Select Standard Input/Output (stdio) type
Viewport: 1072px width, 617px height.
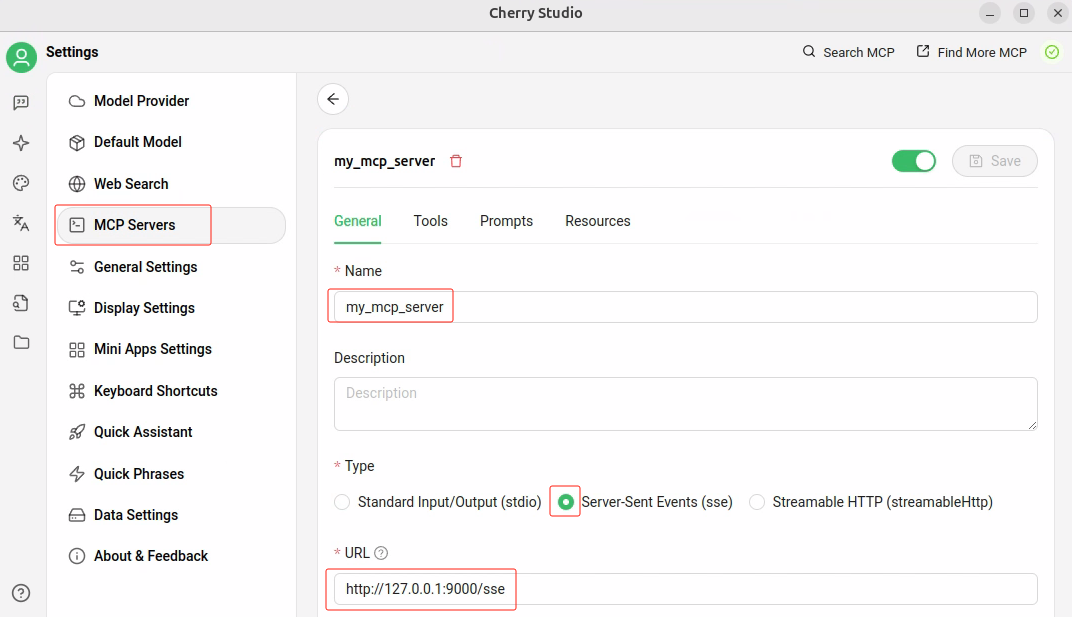coord(342,502)
